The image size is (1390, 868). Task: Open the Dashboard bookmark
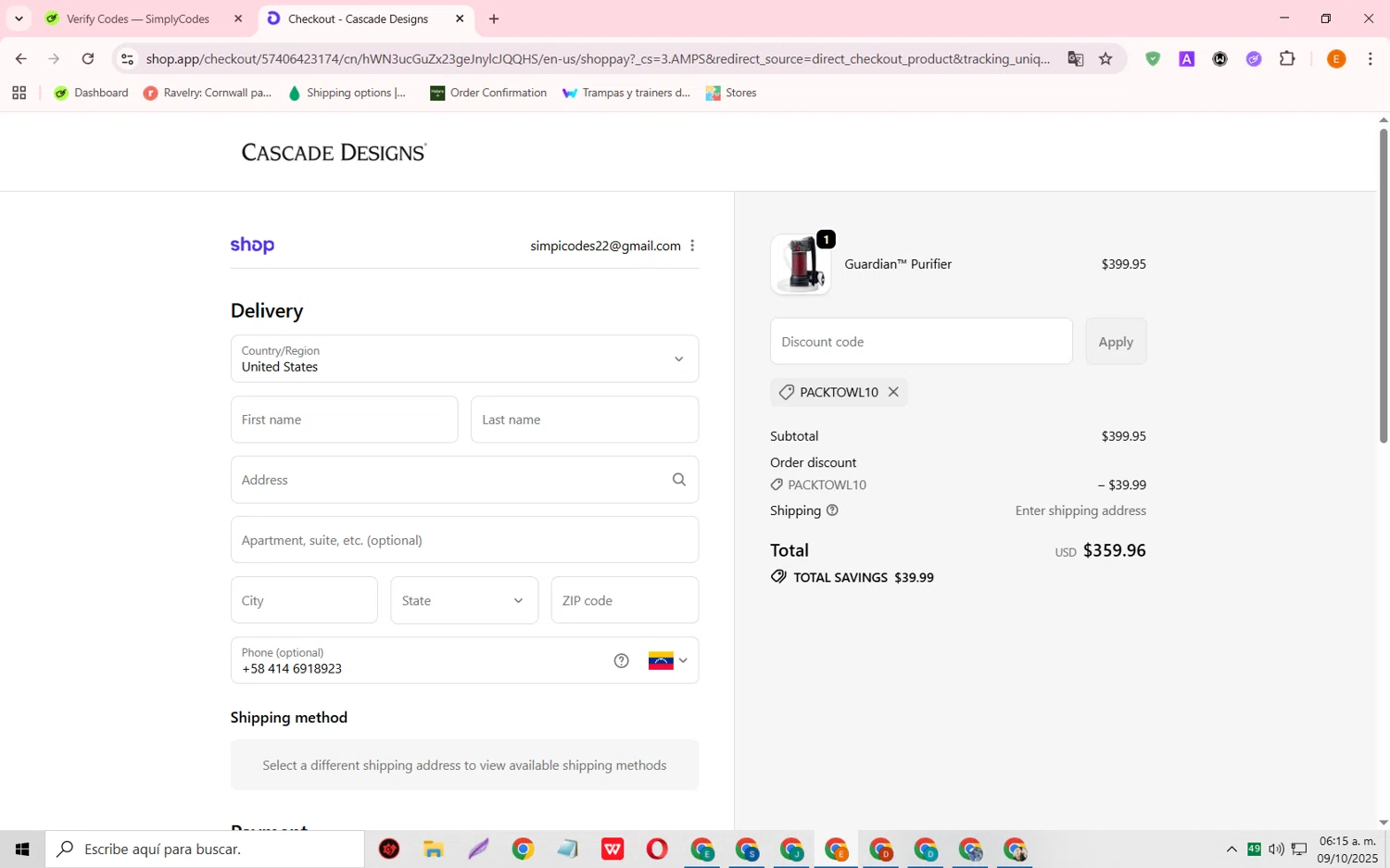click(91, 93)
